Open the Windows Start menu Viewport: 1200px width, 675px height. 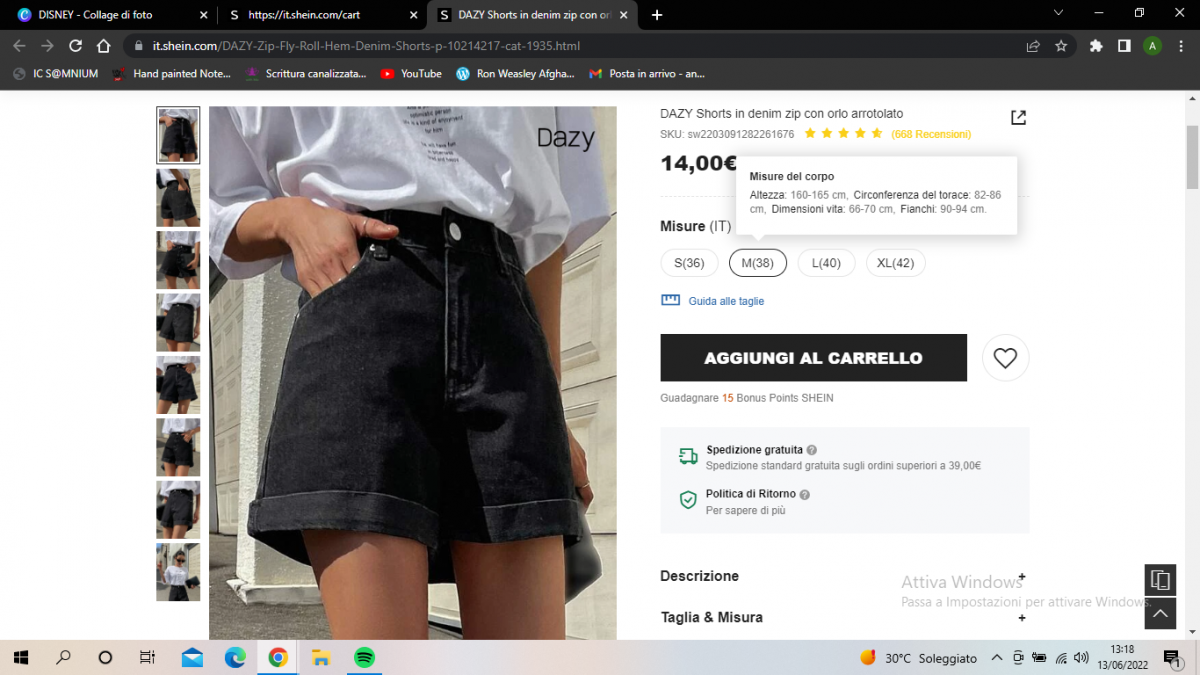click(x=20, y=658)
